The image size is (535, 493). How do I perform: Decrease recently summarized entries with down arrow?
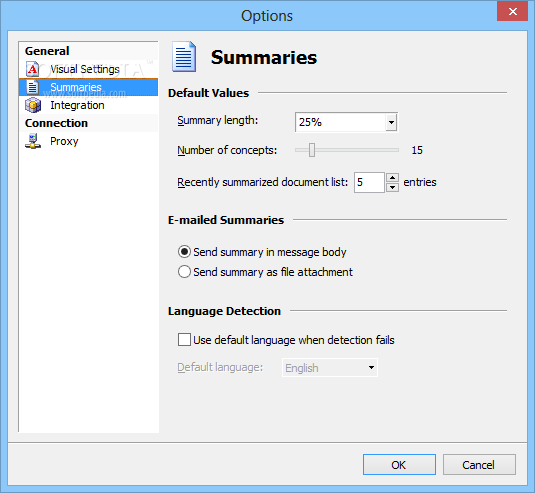pos(392,187)
